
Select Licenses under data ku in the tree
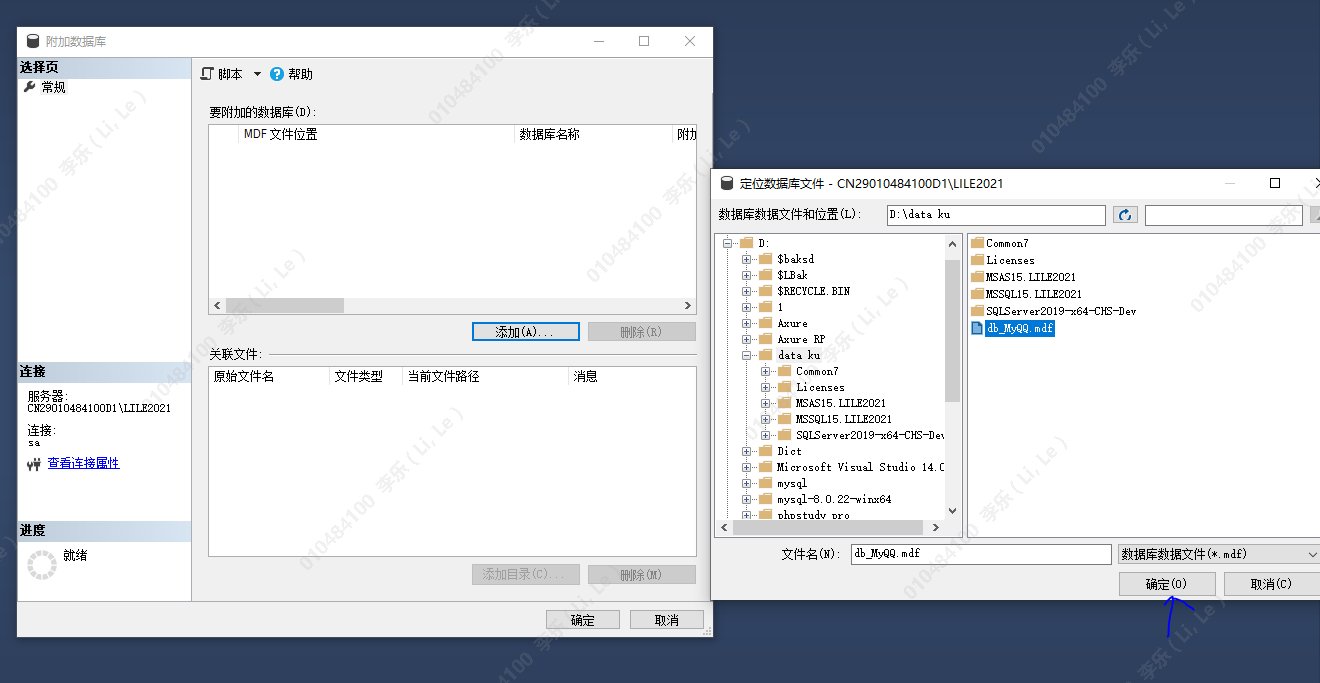820,387
